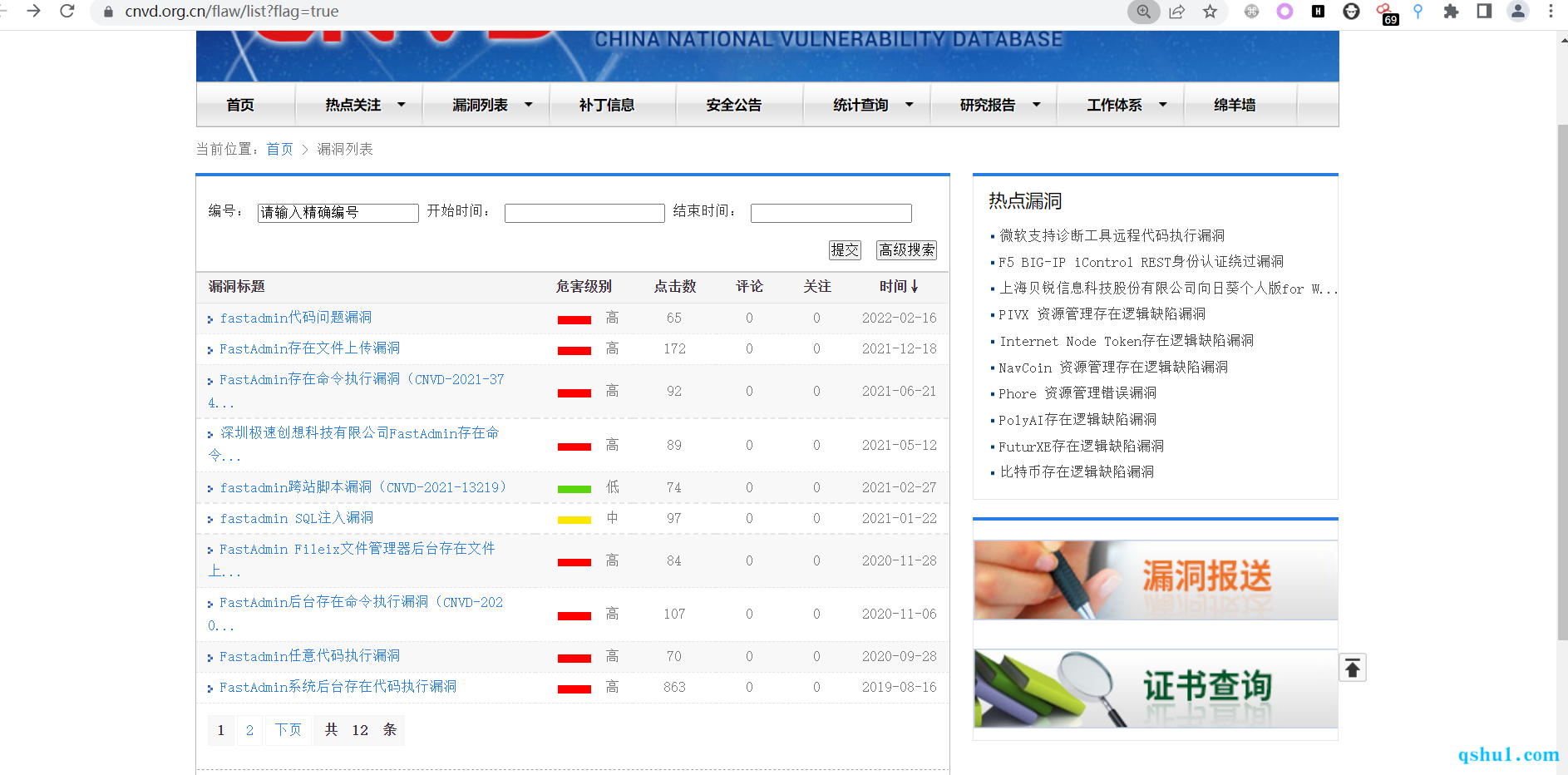Click the 高级搜索 button
The width and height of the screenshot is (1568, 775).
[907, 250]
